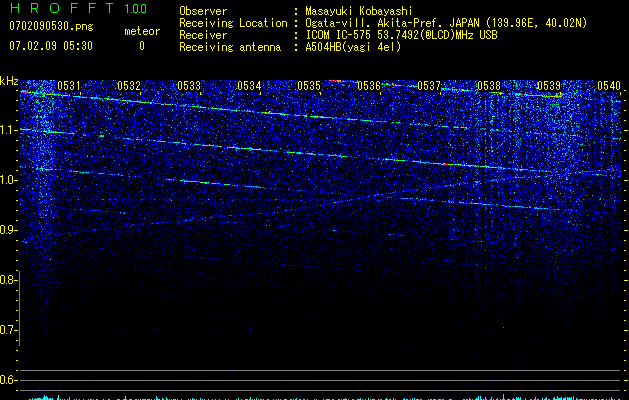Click the observer name Masayuki Kobayashi
The image size is (629, 400).
[359, 11]
